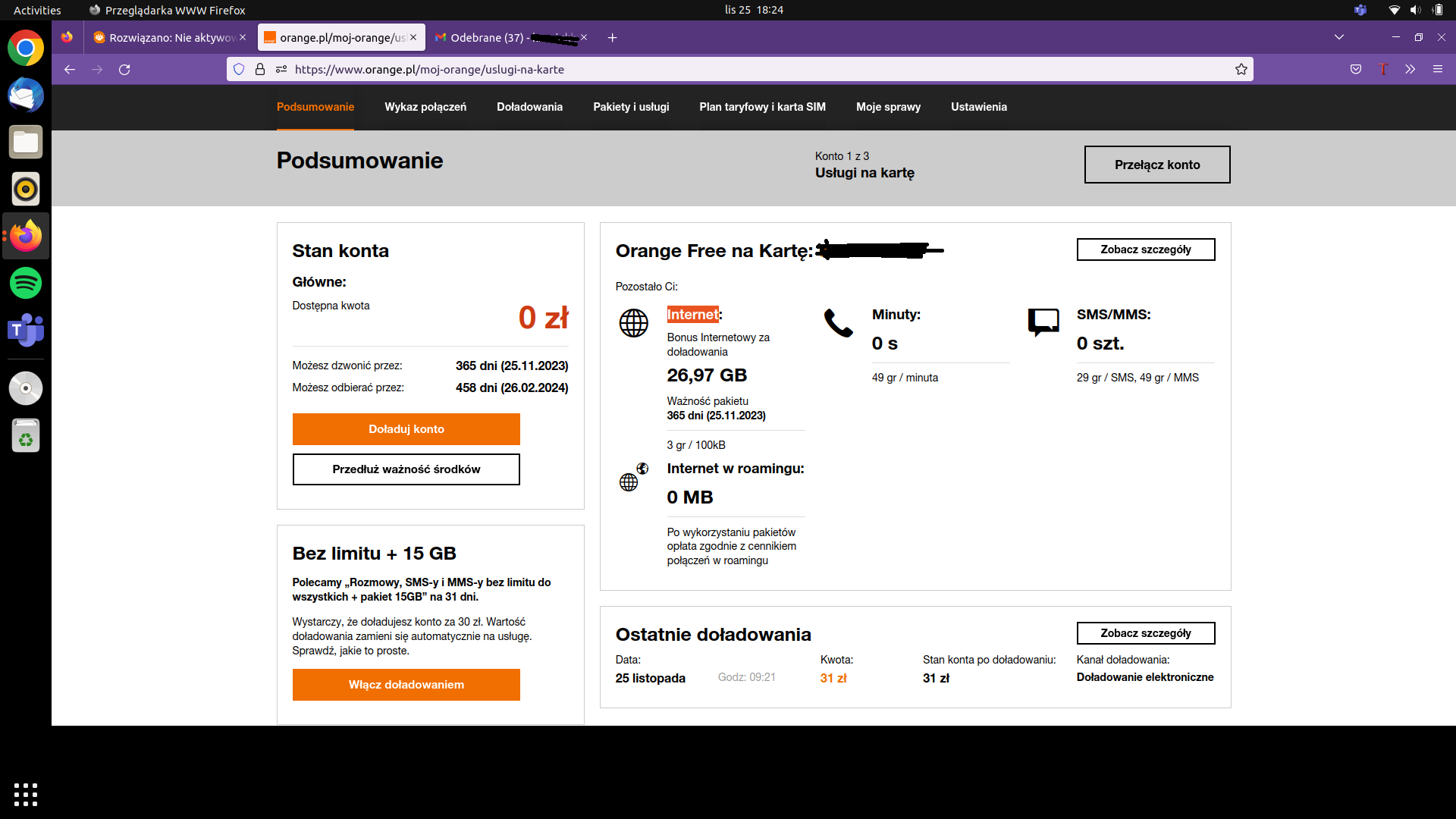Open Spotify from the dock
This screenshot has width=1456, height=819.
(x=26, y=283)
